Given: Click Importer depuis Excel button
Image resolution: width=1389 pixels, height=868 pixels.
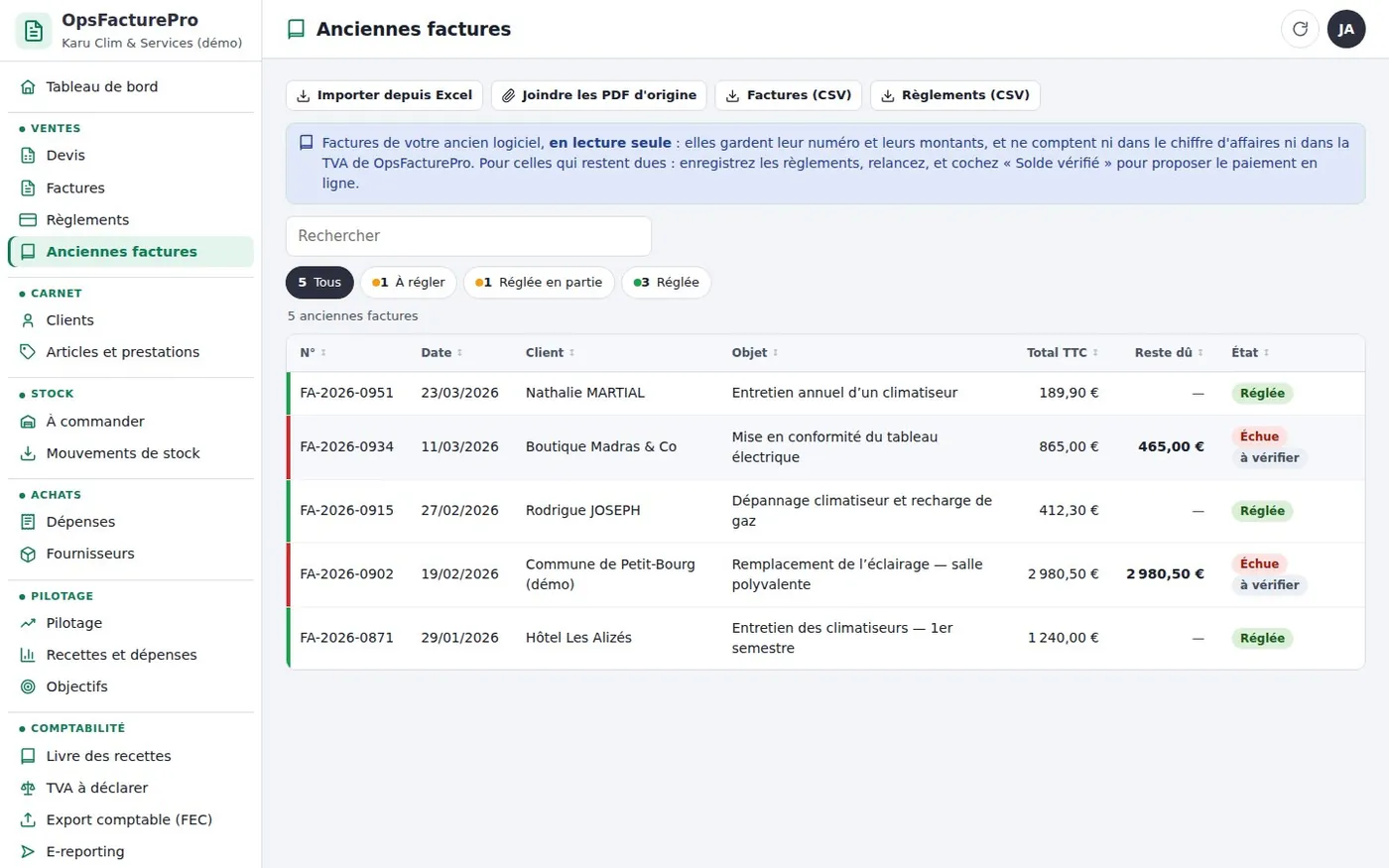Looking at the screenshot, I should [x=384, y=95].
